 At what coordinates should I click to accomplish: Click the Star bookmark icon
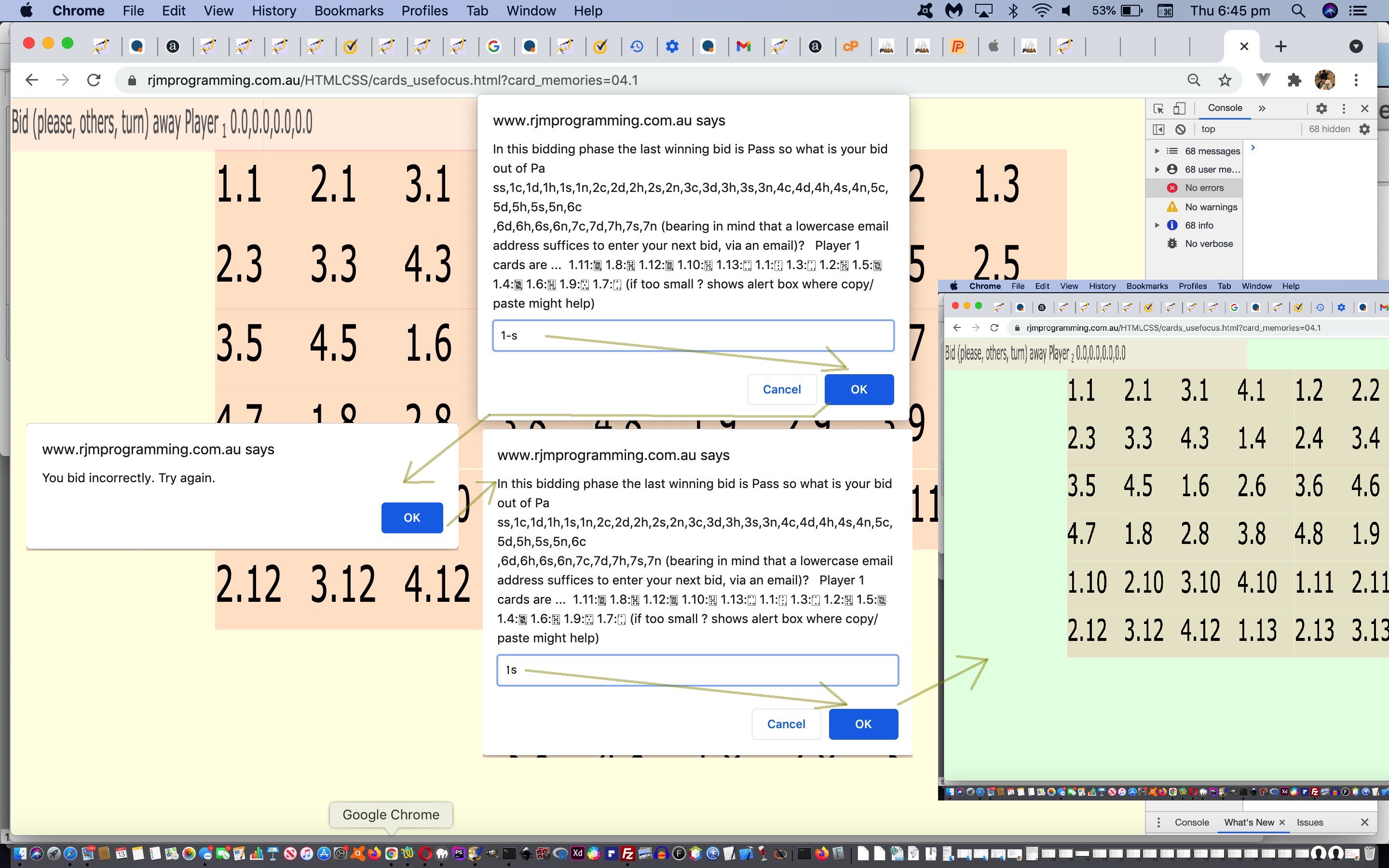coord(1223,80)
